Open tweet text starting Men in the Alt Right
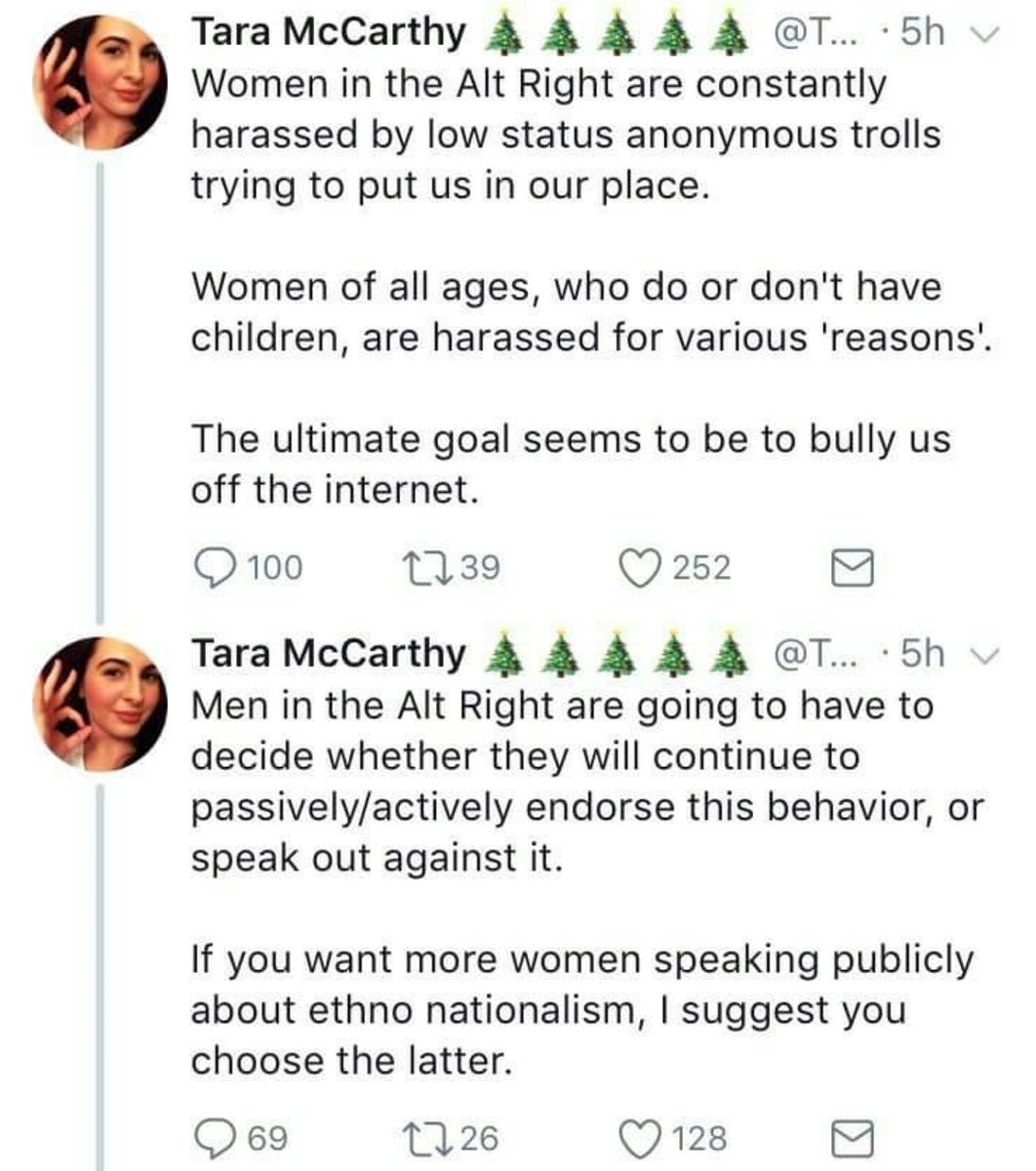The width and height of the screenshot is (1036, 1171). point(585,883)
